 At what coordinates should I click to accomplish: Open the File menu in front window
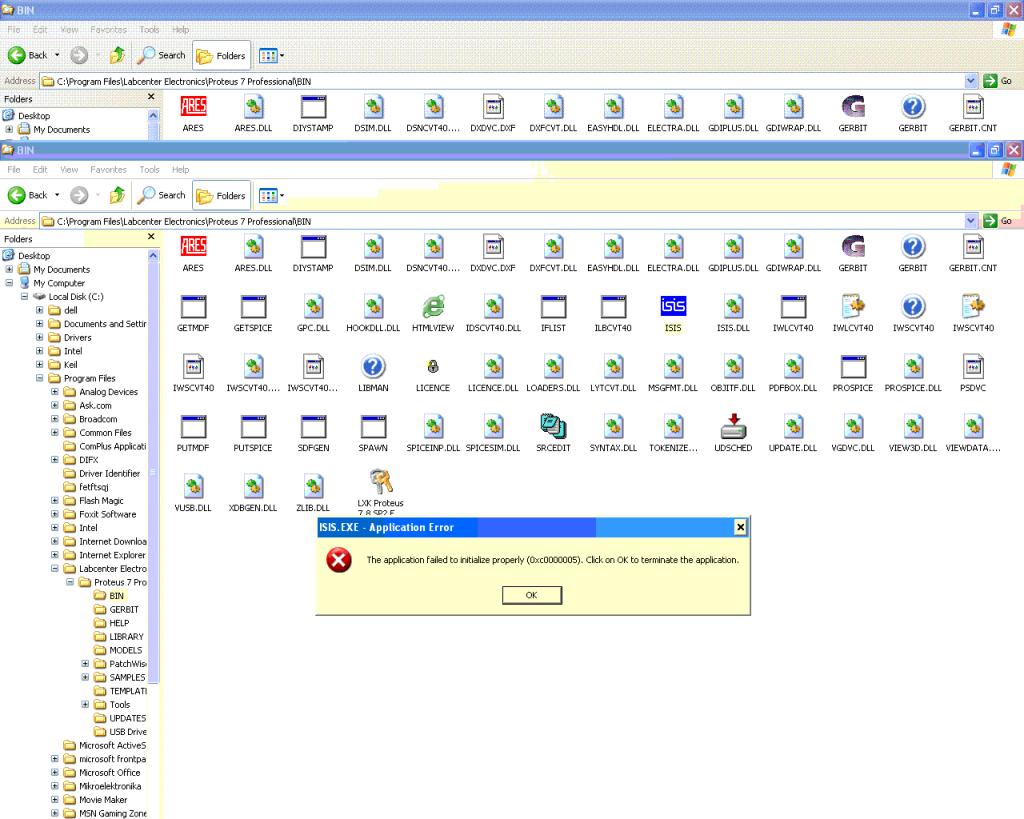pos(14,170)
